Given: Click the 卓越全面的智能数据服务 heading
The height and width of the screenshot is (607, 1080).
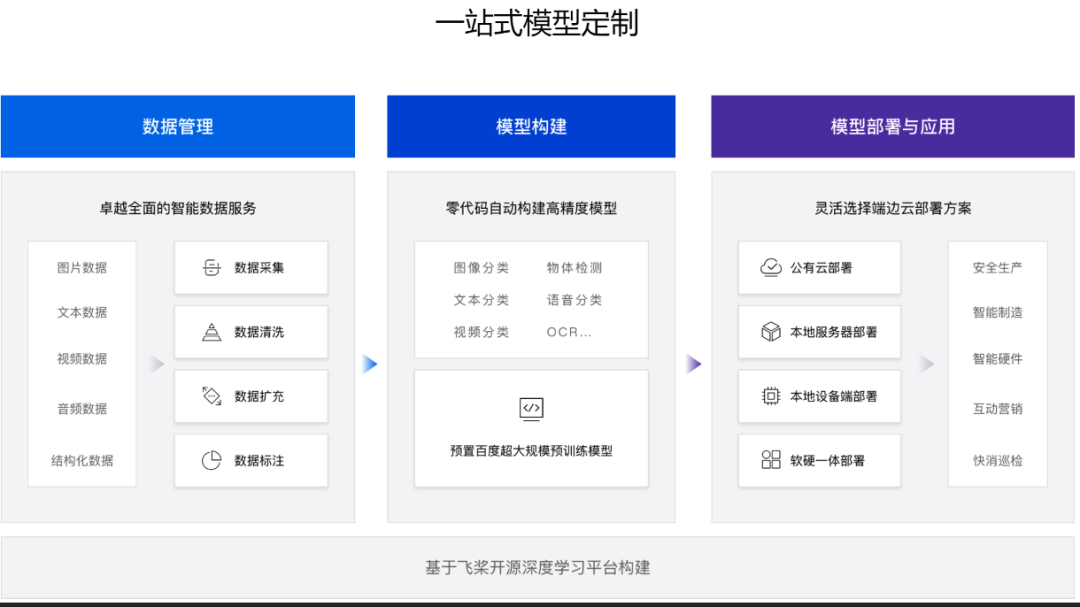Looking at the screenshot, I should [x=178, y=209].
